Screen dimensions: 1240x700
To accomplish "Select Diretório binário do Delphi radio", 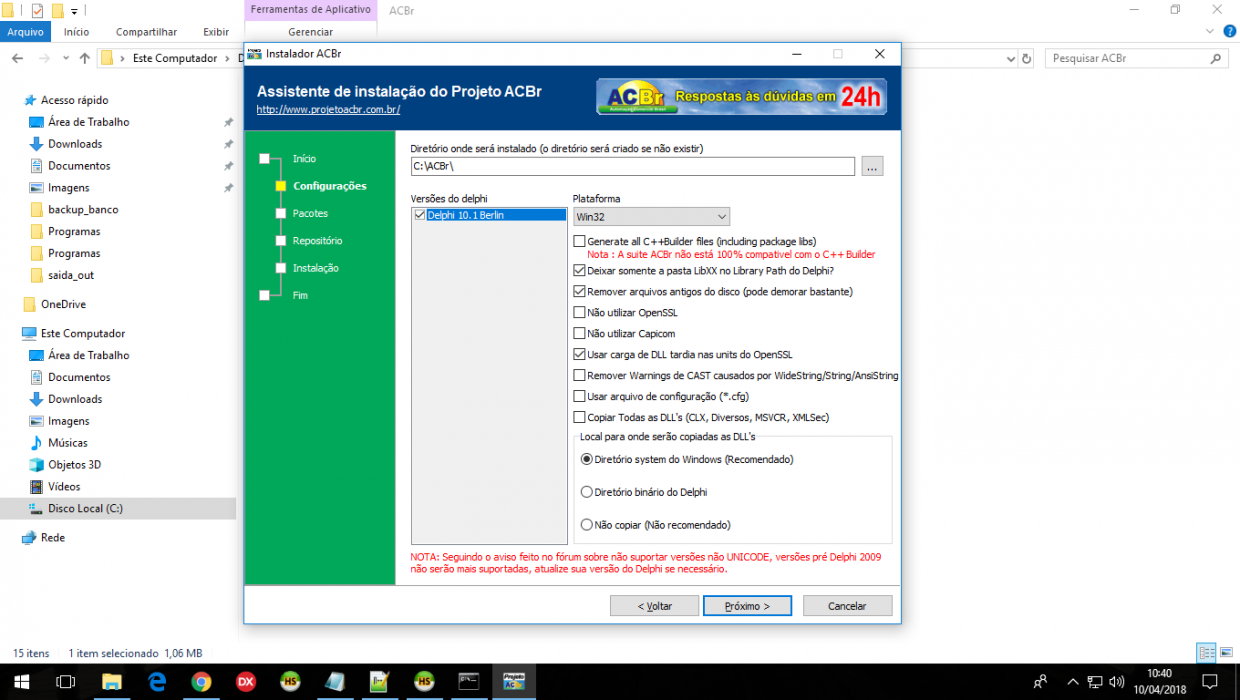I will pos(587,492).
